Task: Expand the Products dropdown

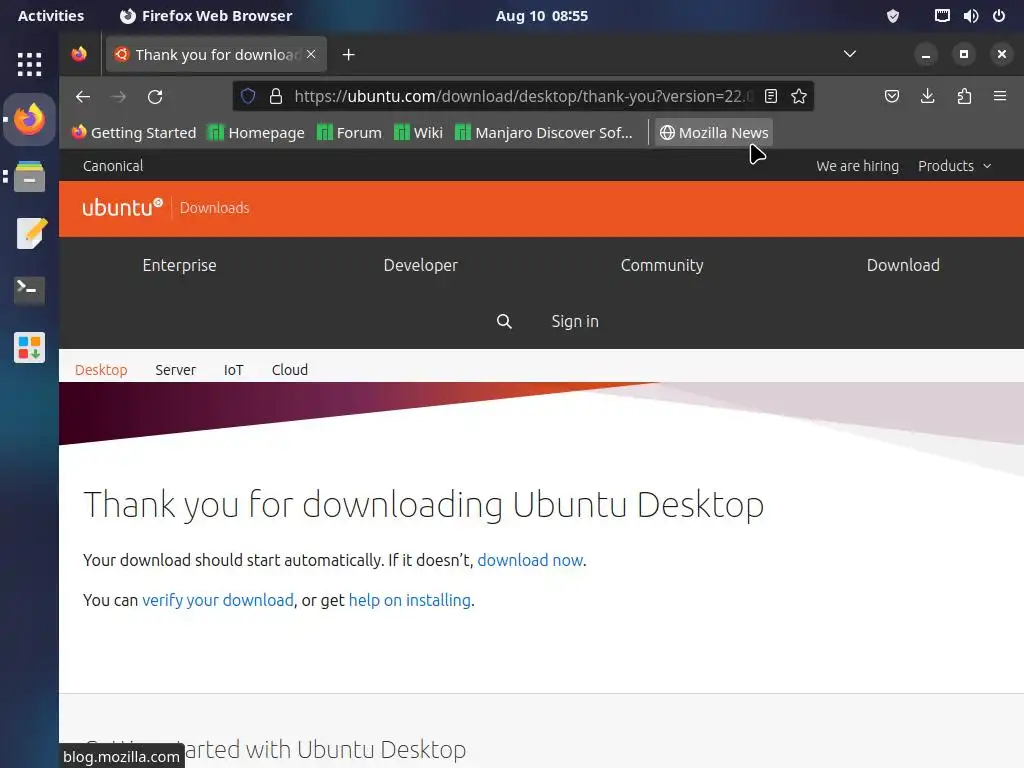Action: click(955, 166)
